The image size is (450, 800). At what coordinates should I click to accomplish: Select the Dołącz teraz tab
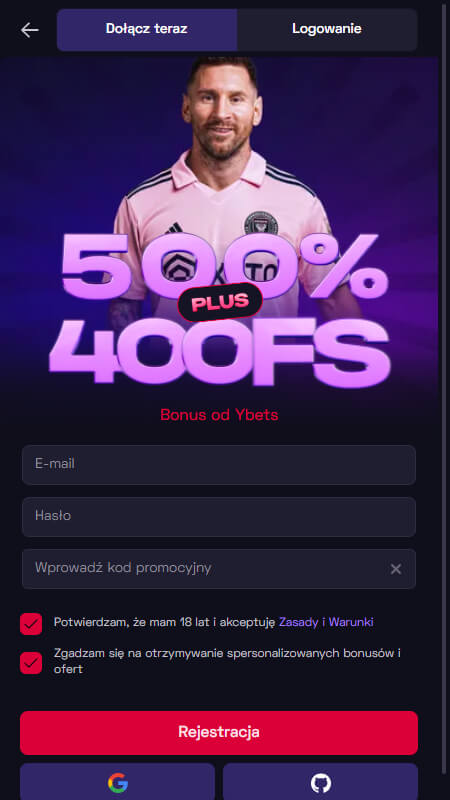(x=147, y=29)
